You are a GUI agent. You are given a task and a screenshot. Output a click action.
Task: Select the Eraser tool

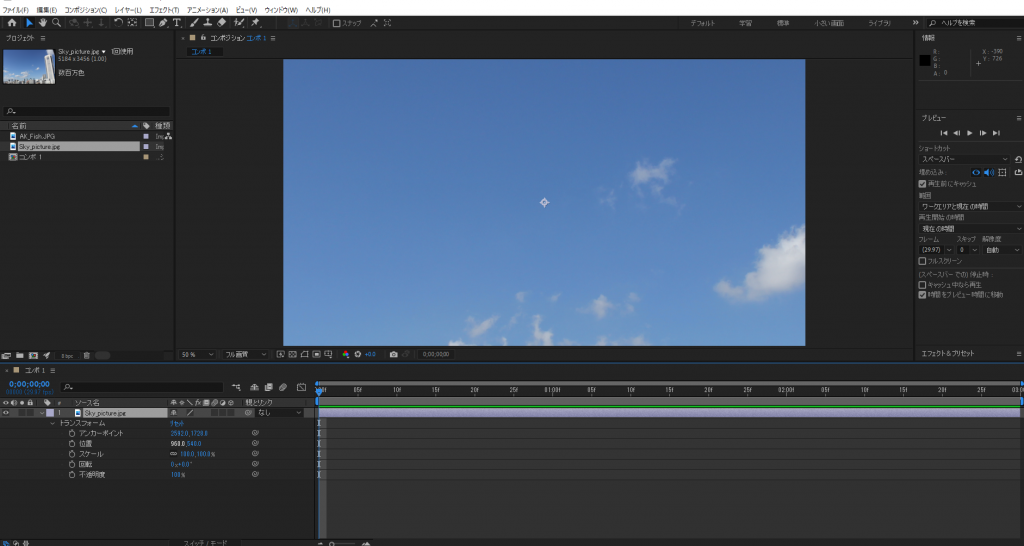[221, 23]
